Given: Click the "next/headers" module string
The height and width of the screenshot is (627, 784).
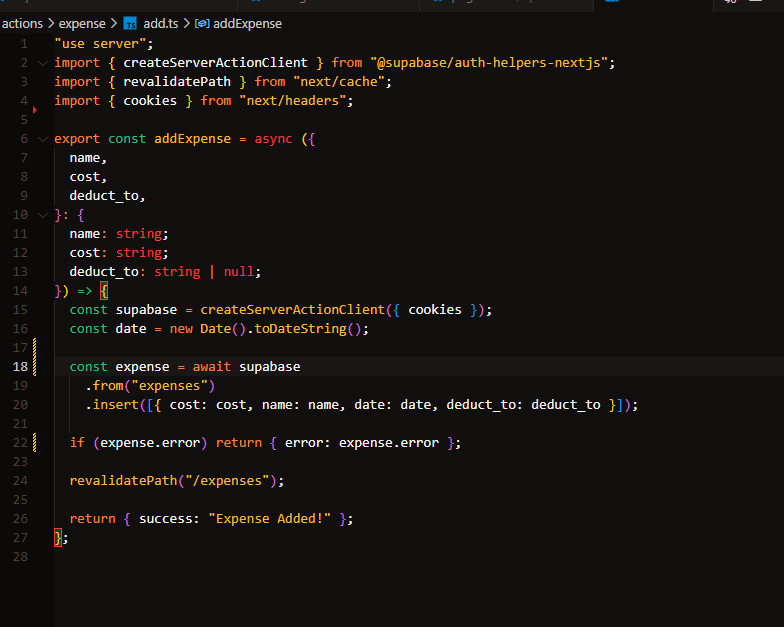Looking at the screenshot, I should (x=292, y=100).
